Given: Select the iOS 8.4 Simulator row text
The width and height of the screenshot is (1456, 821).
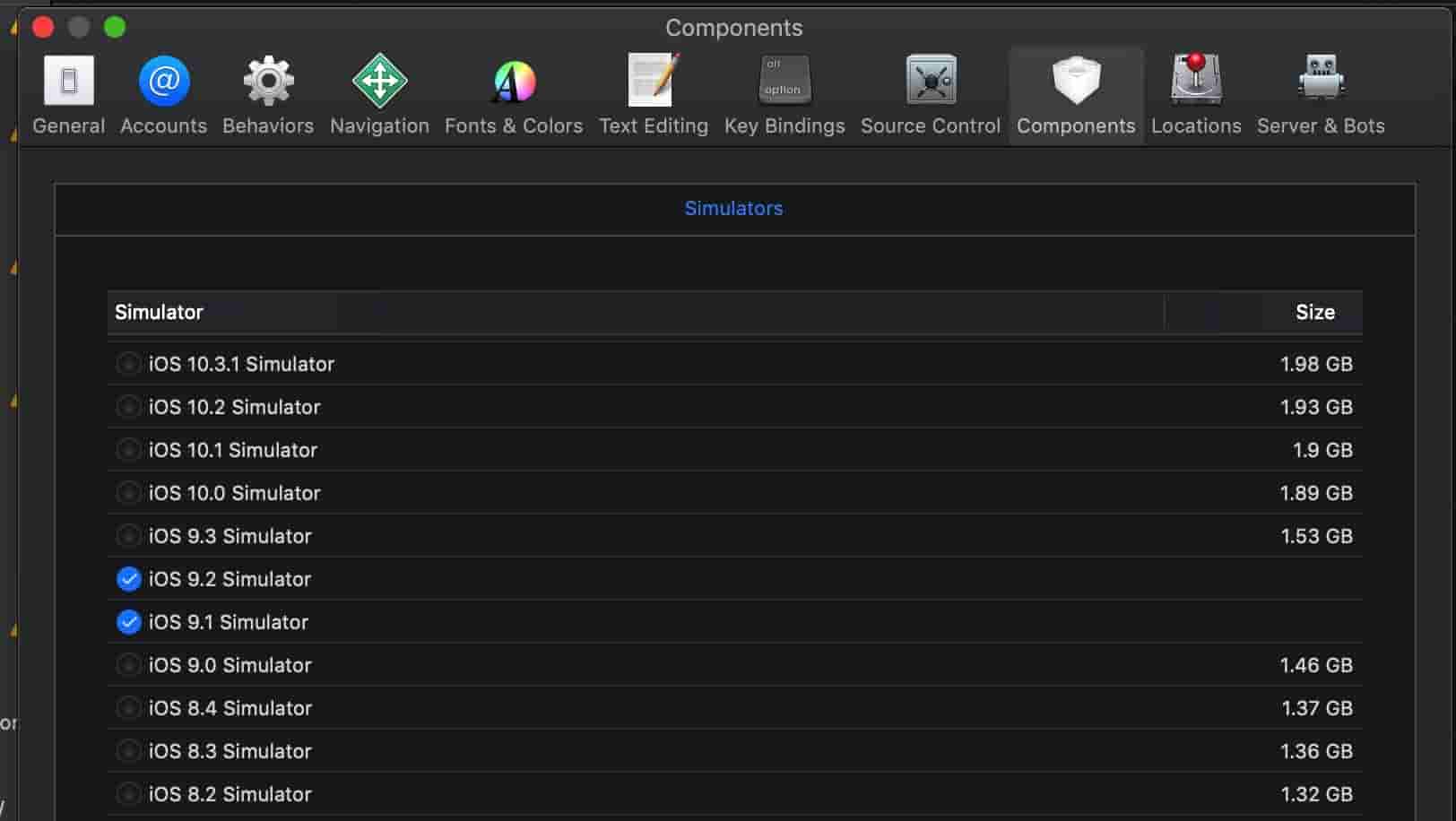Looking at the screenshot, I should pos(230,708).
